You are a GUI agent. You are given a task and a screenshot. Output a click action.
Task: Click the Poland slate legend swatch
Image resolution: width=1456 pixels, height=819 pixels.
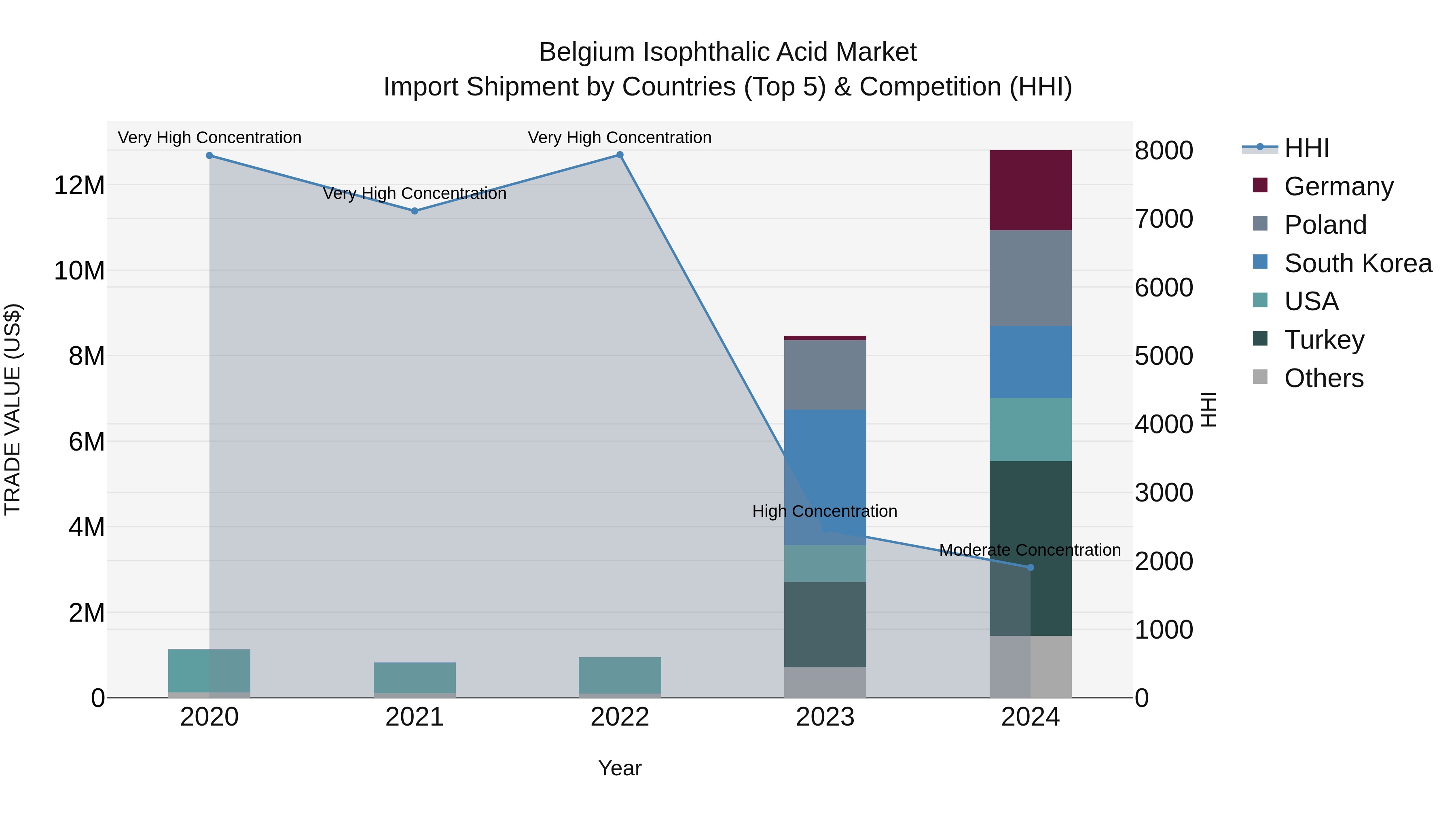tap(1260, 223)
